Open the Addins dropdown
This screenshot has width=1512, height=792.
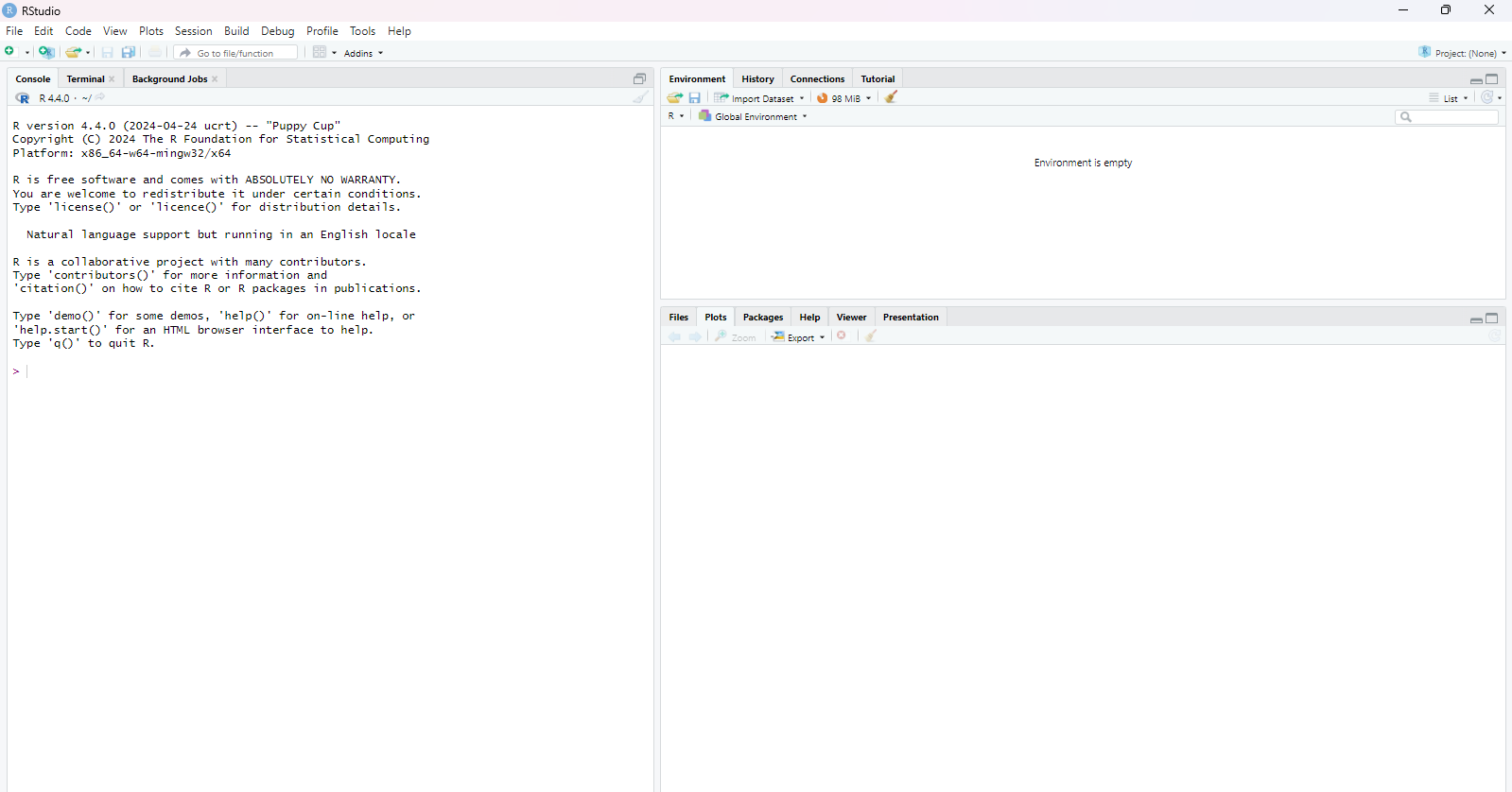click(x=363, y=54)
